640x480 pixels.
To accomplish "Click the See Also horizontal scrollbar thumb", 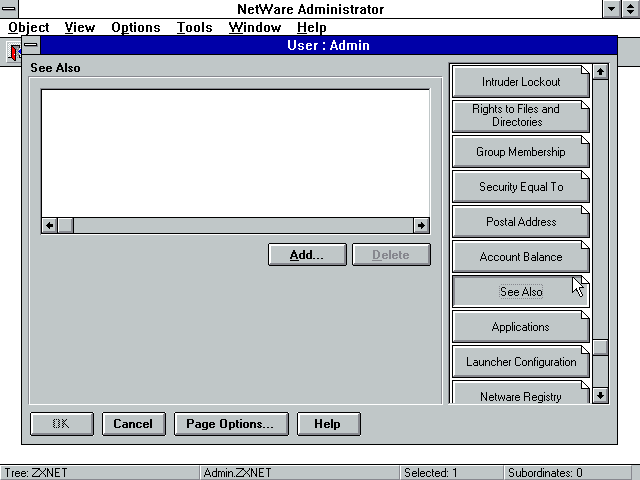I will tap(65, 225).
